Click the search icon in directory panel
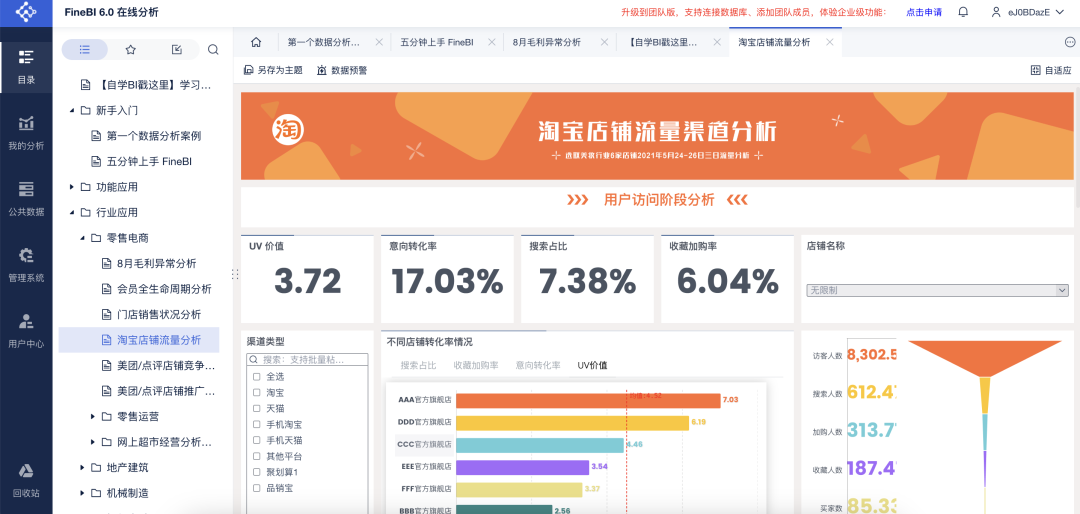 213,49
